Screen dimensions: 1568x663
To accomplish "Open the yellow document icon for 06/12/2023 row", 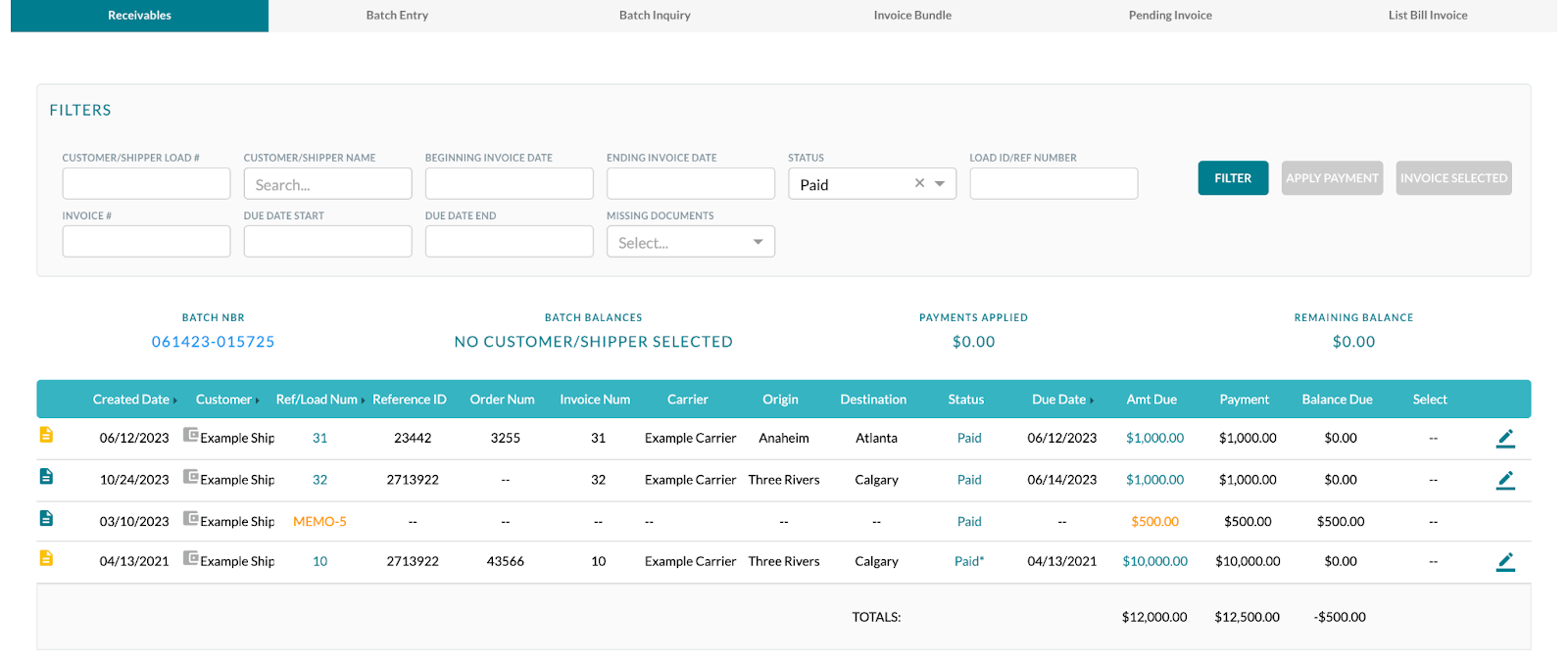I will point(46,435).
